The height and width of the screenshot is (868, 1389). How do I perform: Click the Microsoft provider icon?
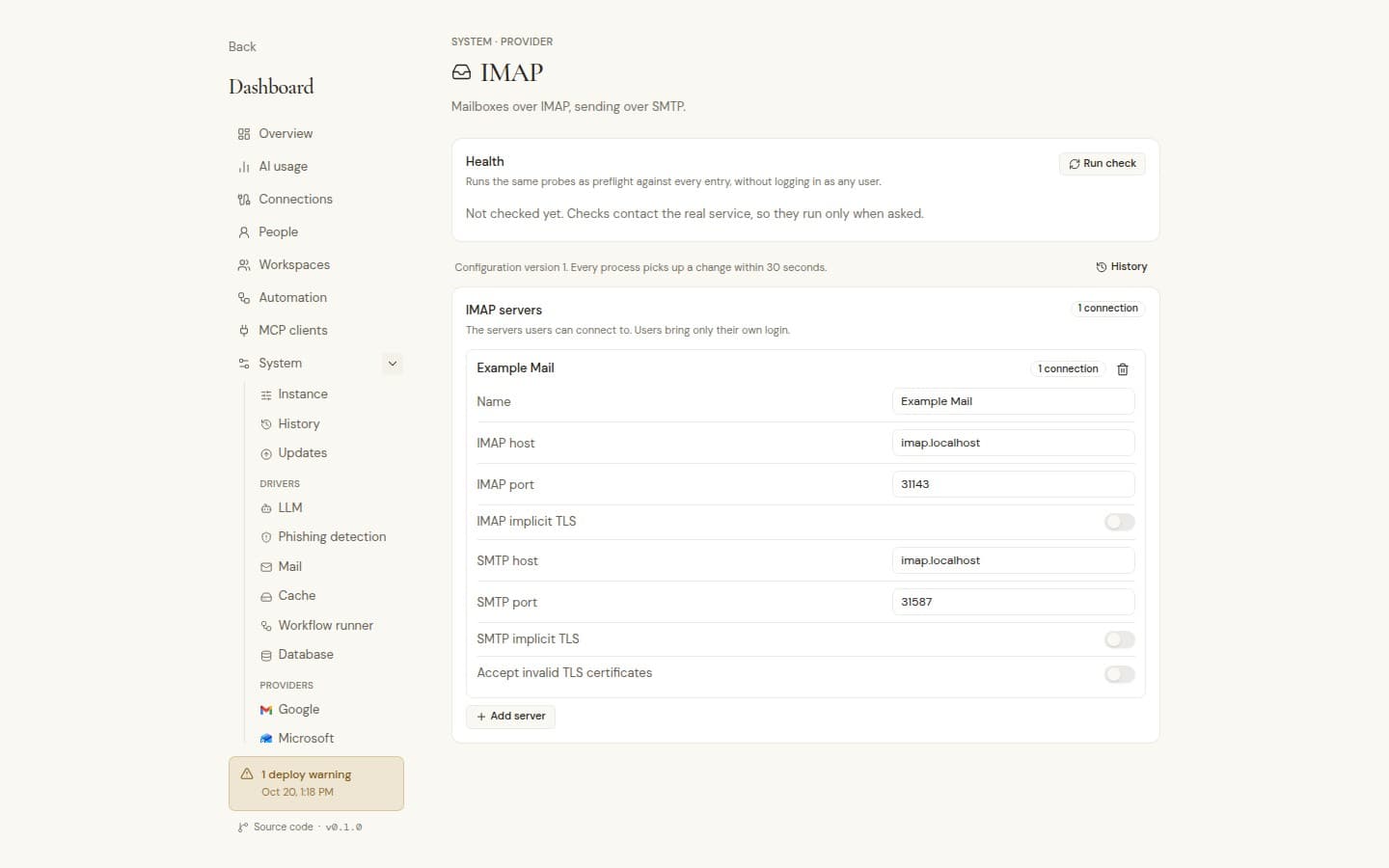click(x=266, y=739)
